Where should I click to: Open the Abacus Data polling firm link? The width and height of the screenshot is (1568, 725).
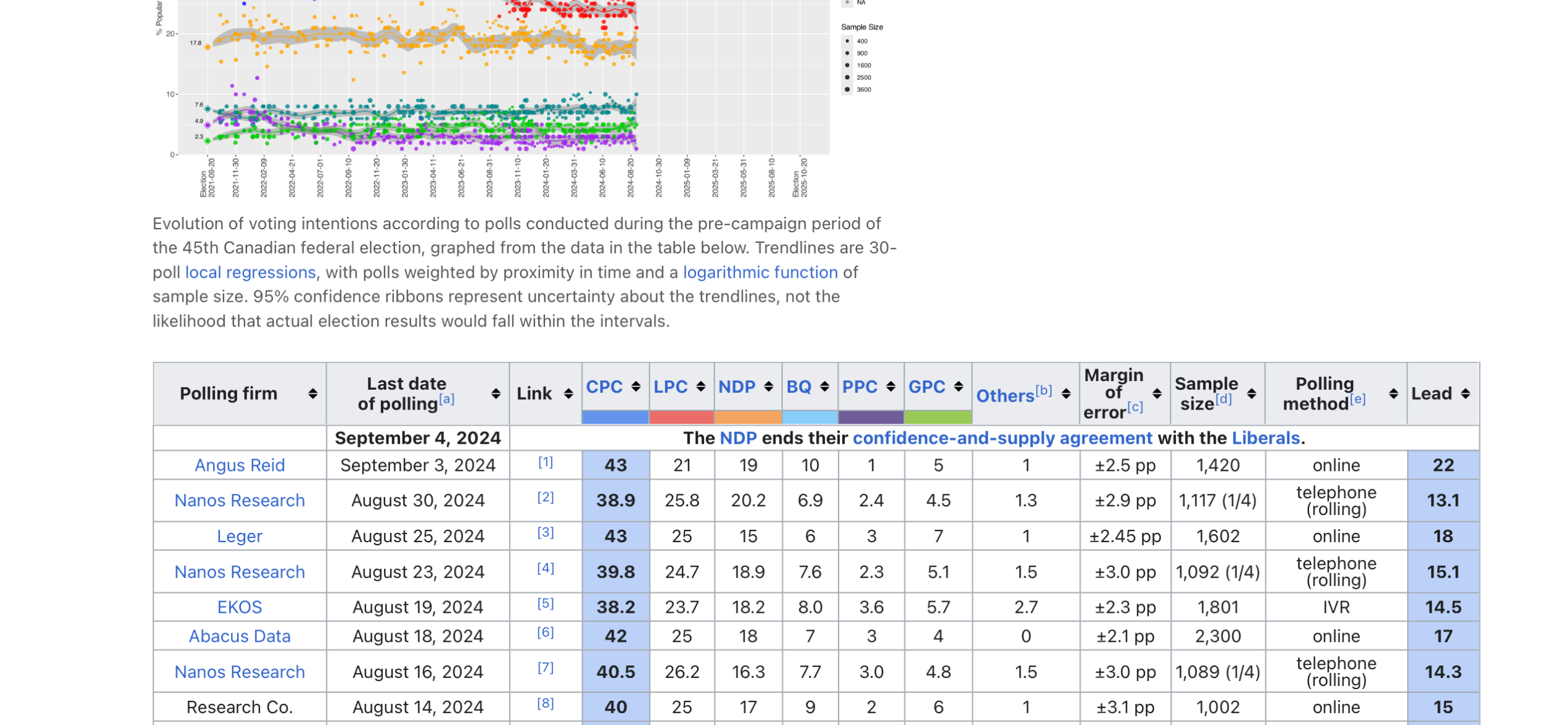(x=240, y=636)
